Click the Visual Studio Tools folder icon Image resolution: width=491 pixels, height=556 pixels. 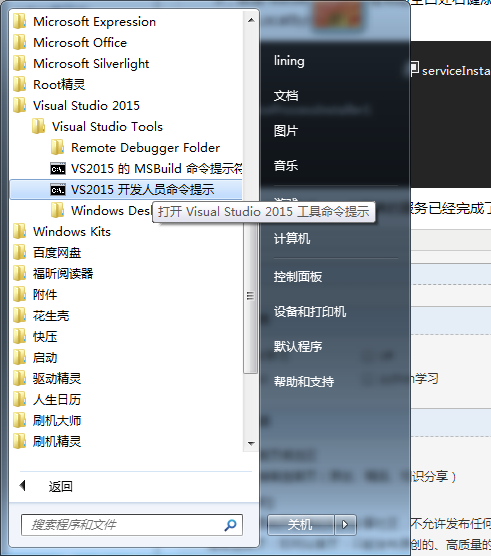(x=38, y=127)
